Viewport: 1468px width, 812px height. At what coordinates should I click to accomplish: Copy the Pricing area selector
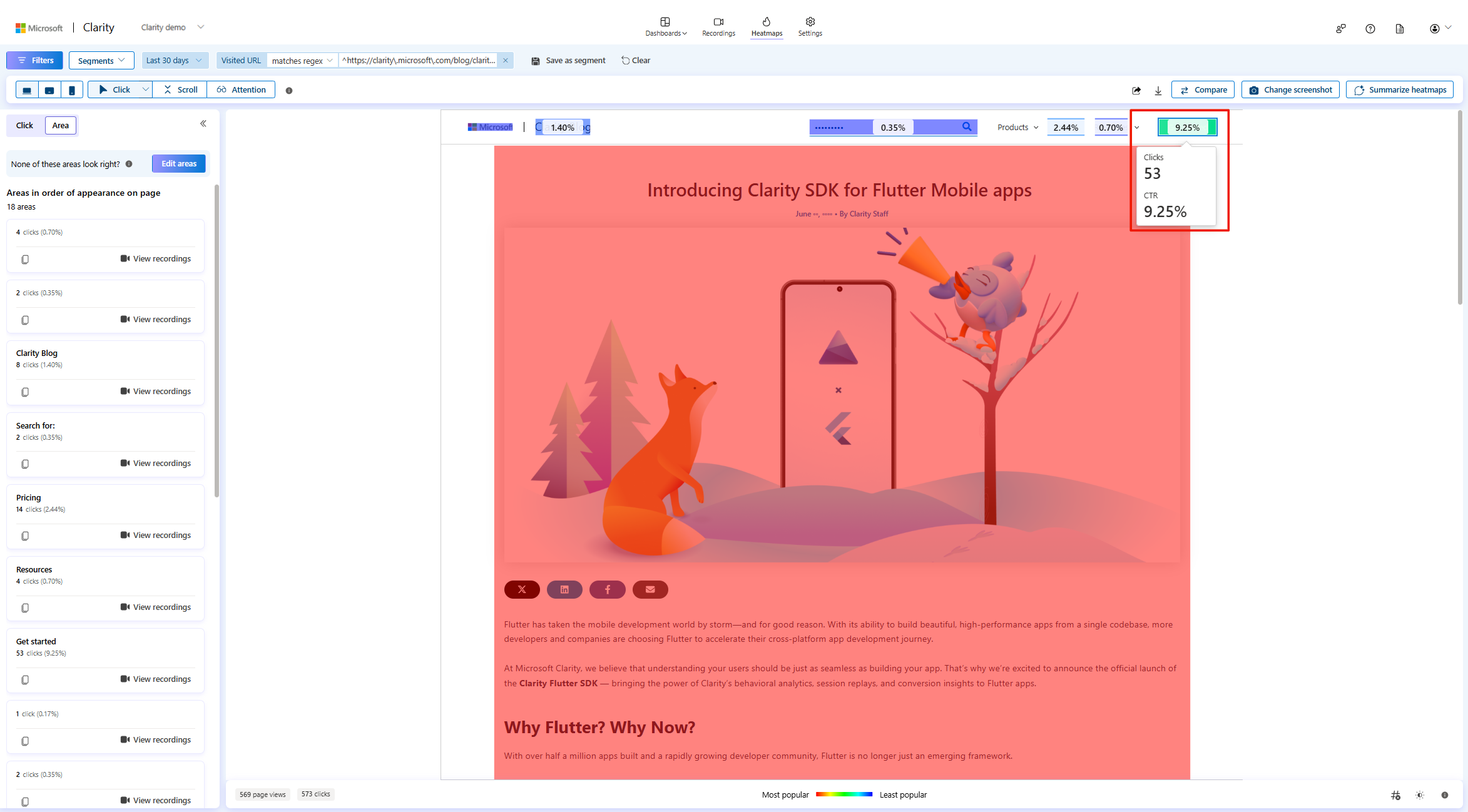pyautogui.click(x=25, y=536)
